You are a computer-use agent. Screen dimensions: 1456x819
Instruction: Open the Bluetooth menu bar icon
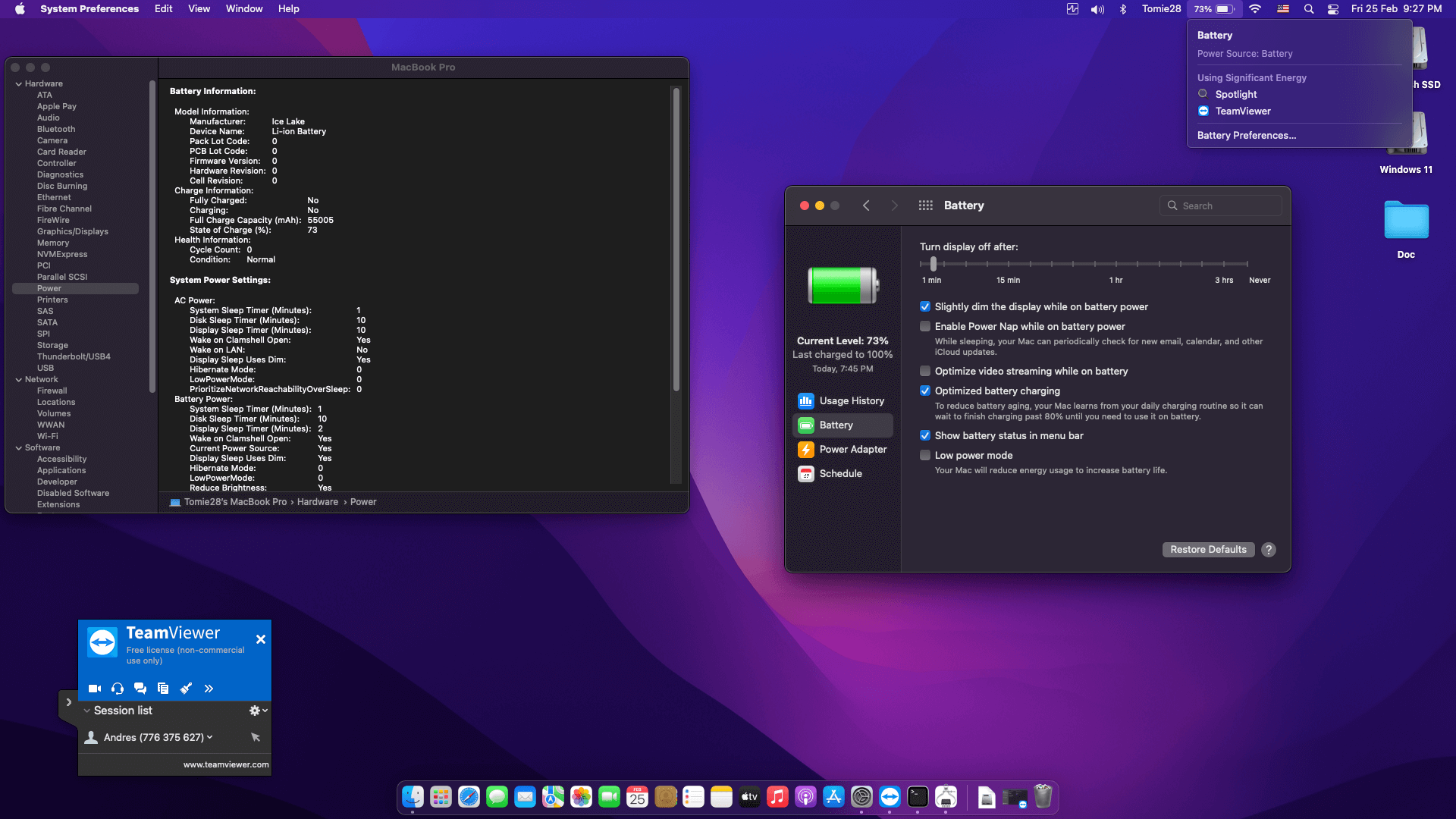coord(1123,9)
